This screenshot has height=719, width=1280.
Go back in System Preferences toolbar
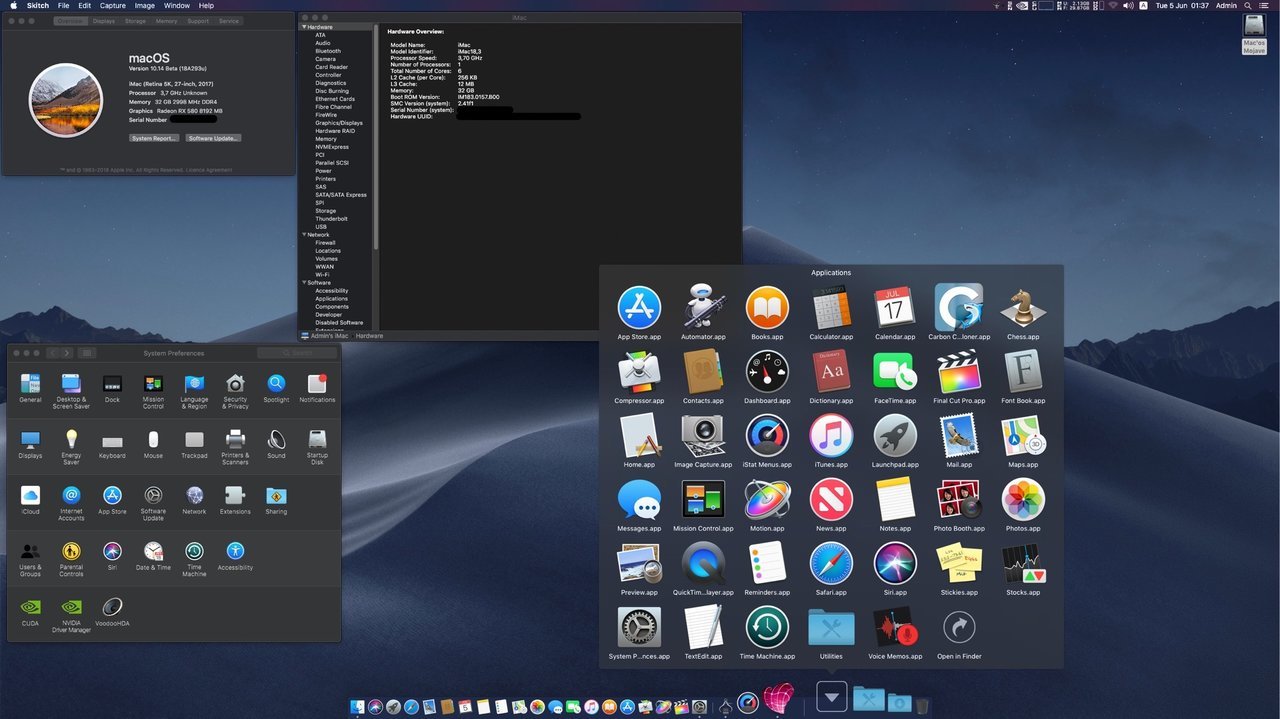(53, 353)
